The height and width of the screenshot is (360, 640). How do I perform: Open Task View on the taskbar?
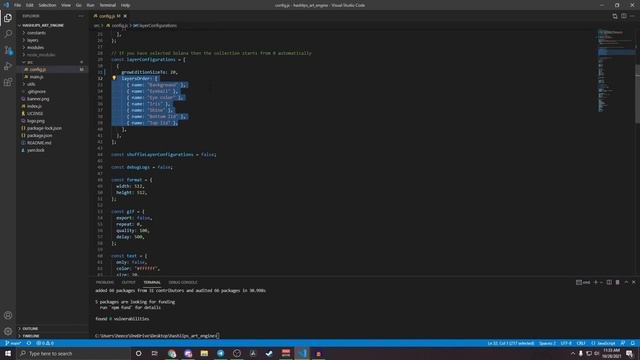click(155, 353)
